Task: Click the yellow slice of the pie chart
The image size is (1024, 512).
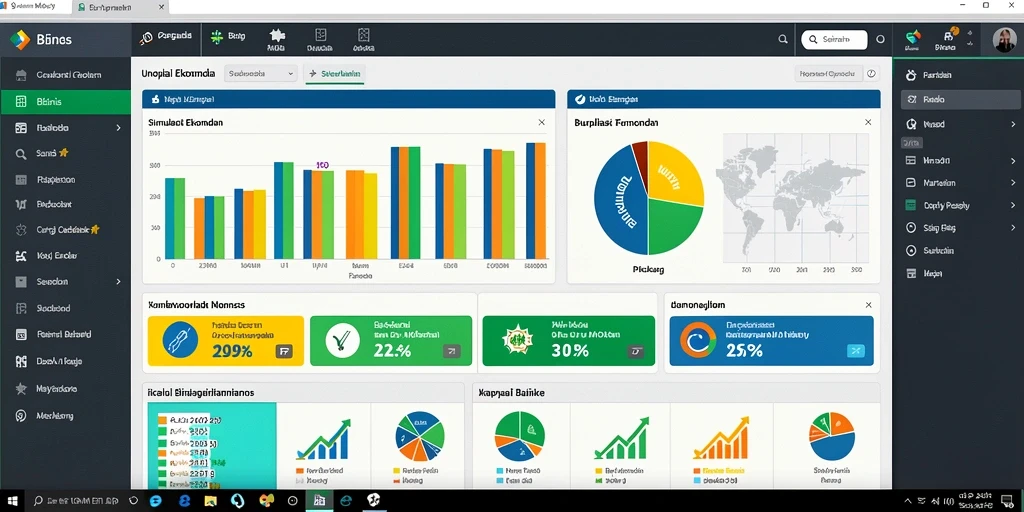Action: pyautogui.click(x=673, y=173)
